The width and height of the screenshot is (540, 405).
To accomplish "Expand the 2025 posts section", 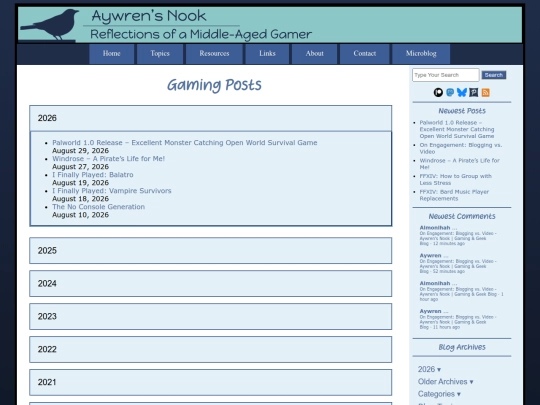I will [210, 250].
